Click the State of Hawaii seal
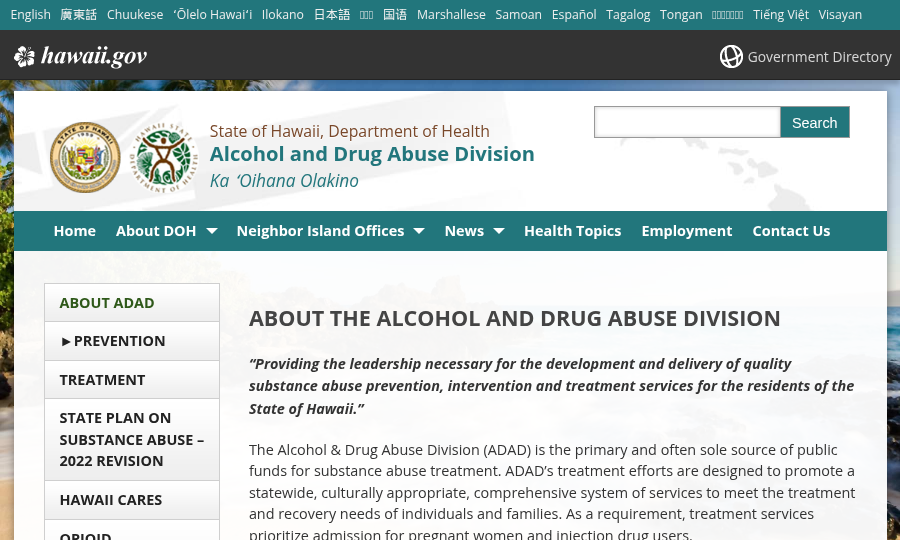Screen dimensions: 900x540 click(85, 157)
